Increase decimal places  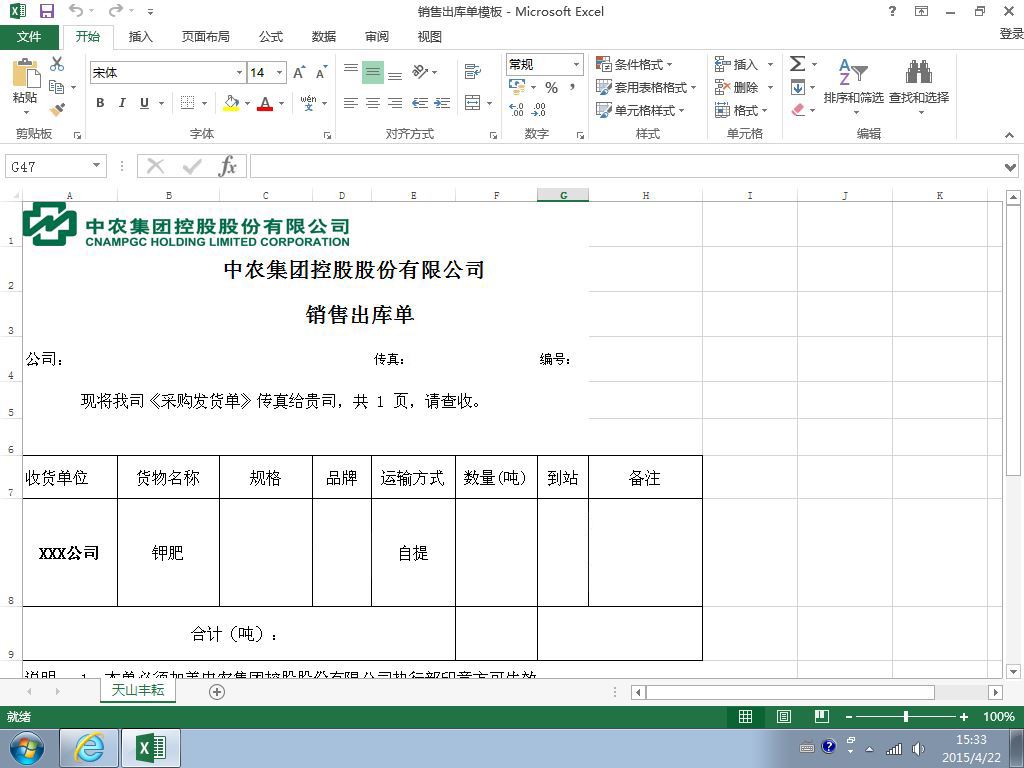516,110
